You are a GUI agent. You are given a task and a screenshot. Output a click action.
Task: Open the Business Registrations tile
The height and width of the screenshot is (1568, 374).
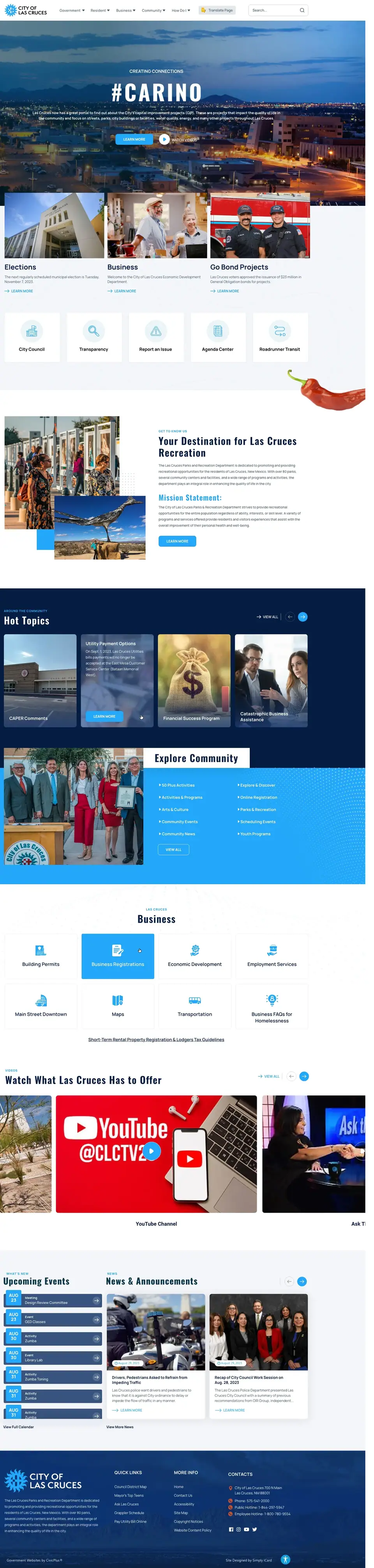coord(118,956)
